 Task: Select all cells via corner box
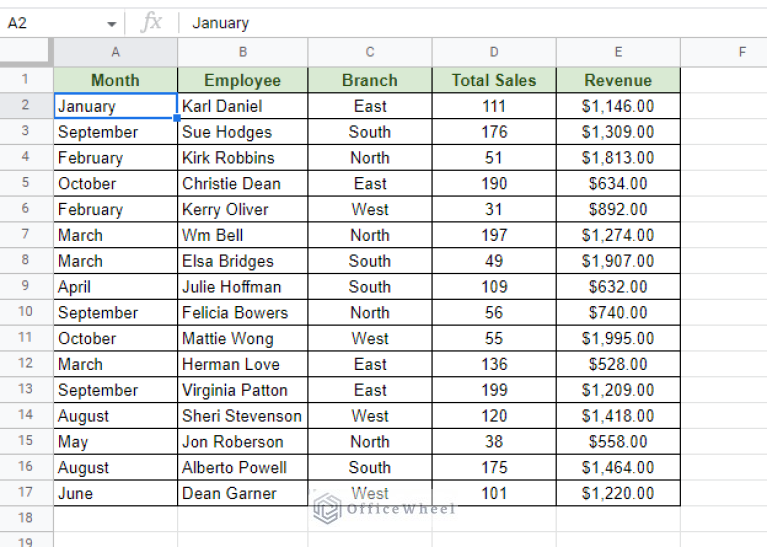coord(26,52)
